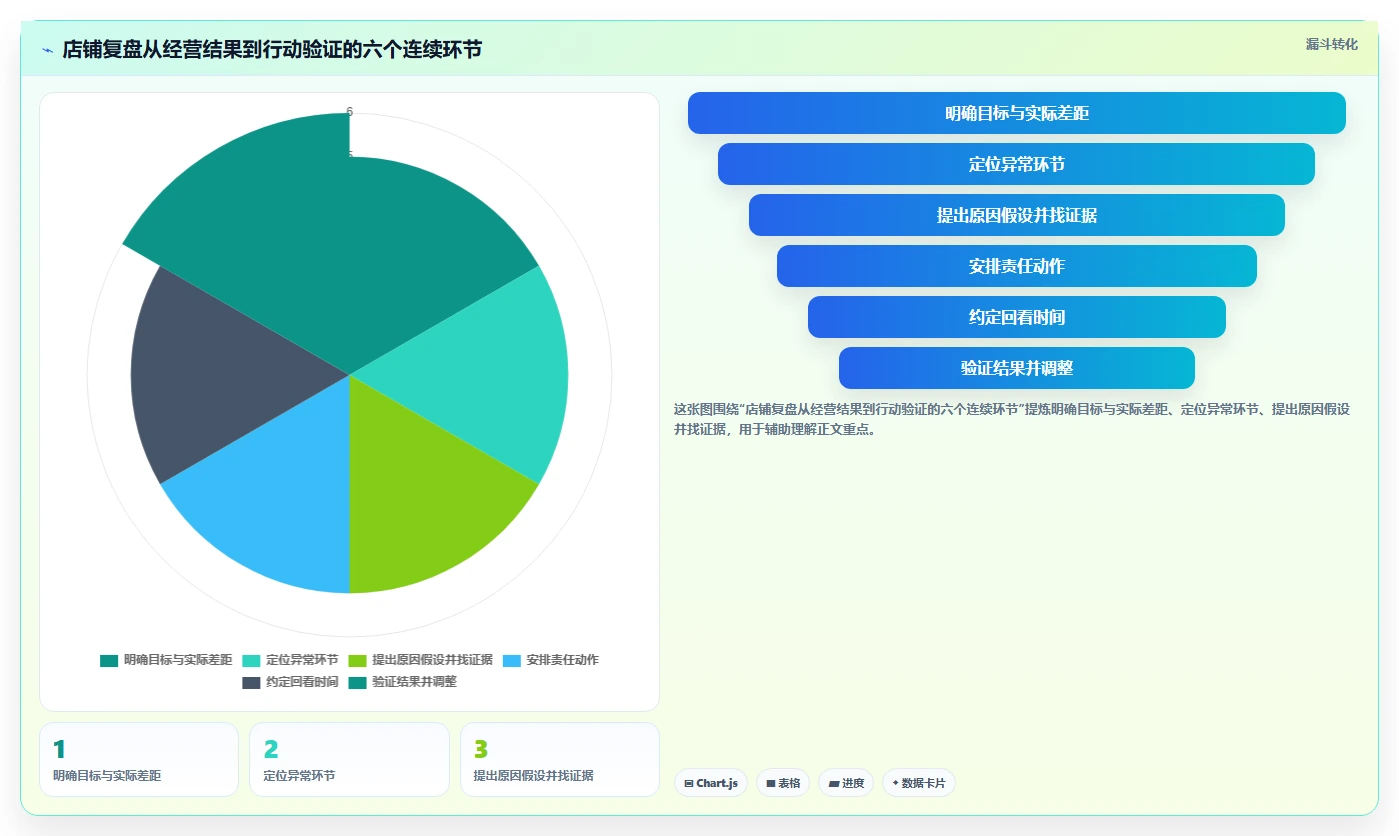Select the 进度 chip
This screenshot has height=836, width=1399.
846,783
